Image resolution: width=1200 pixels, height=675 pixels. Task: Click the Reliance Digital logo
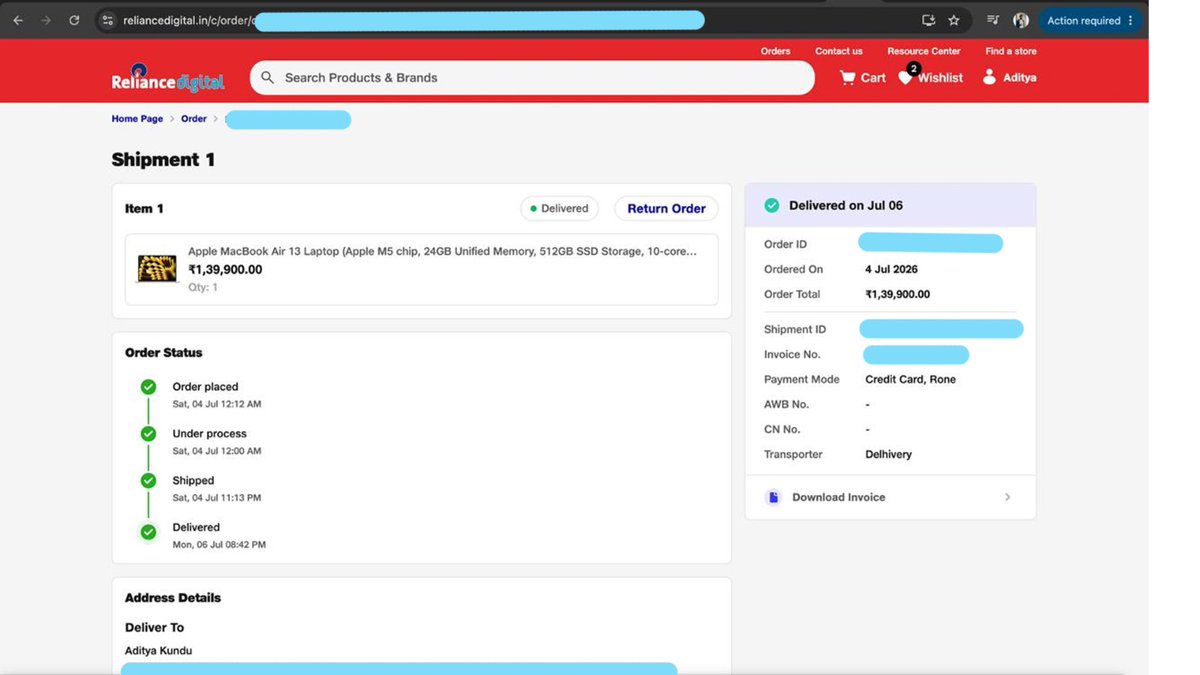[x=168, y=78]
